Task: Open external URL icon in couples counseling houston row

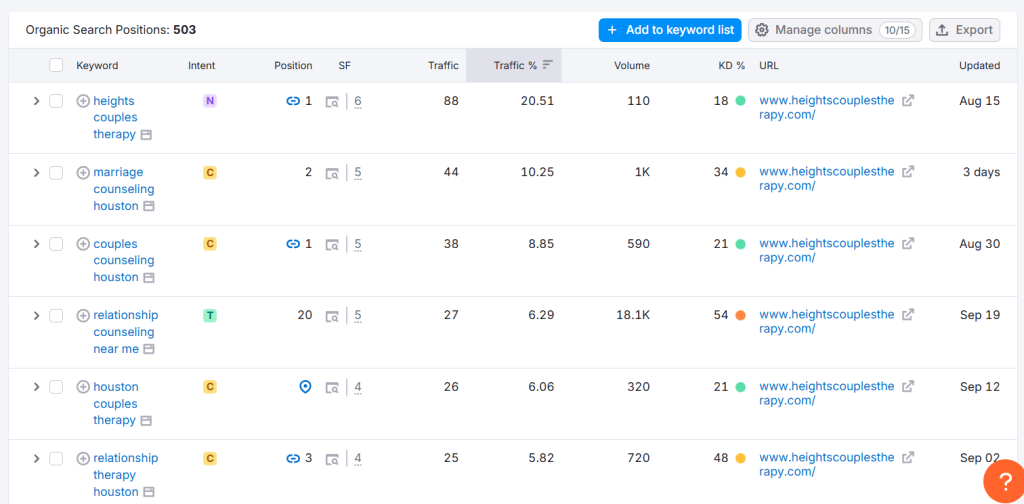Action: (908, 243)
